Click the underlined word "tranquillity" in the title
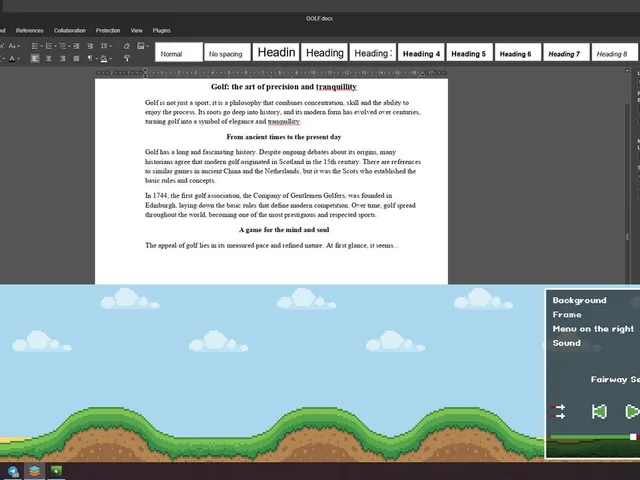This screenshot has height=480, width=640. [x=336, y=87]
